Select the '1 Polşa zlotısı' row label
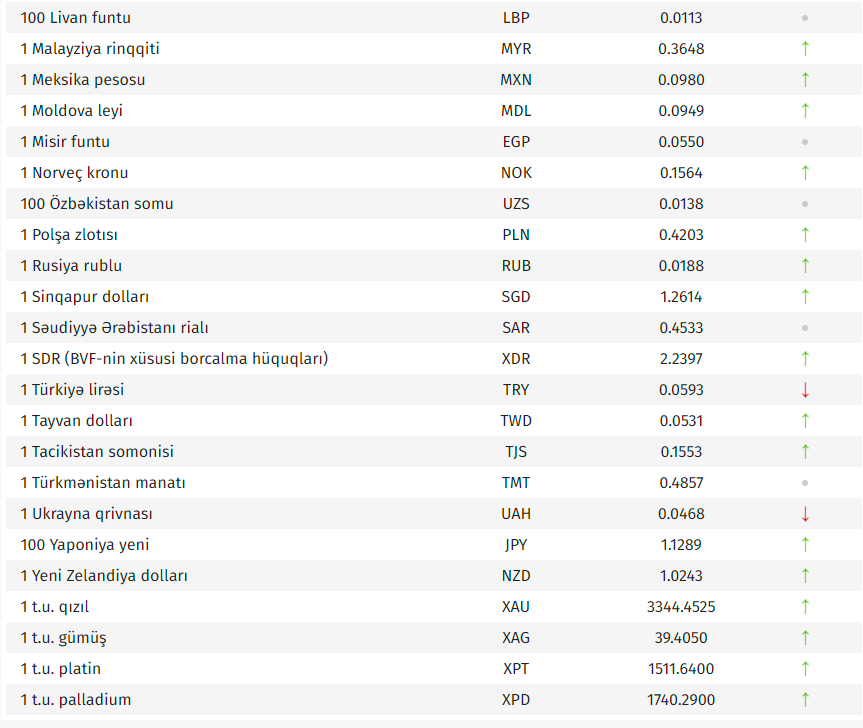863x728 pixels. click(x=69, y=235)
